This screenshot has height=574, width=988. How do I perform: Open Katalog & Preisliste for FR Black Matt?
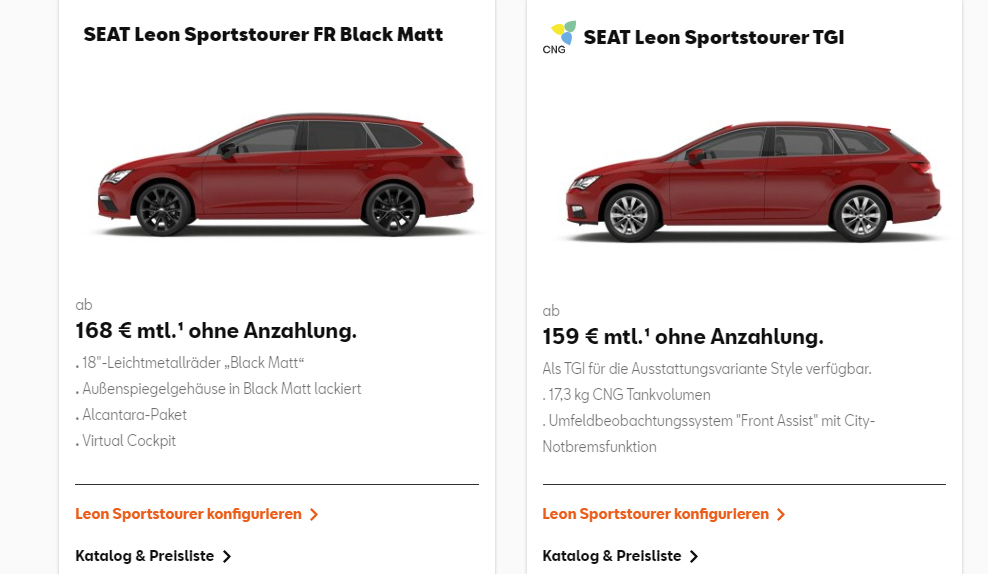point(145,556)
